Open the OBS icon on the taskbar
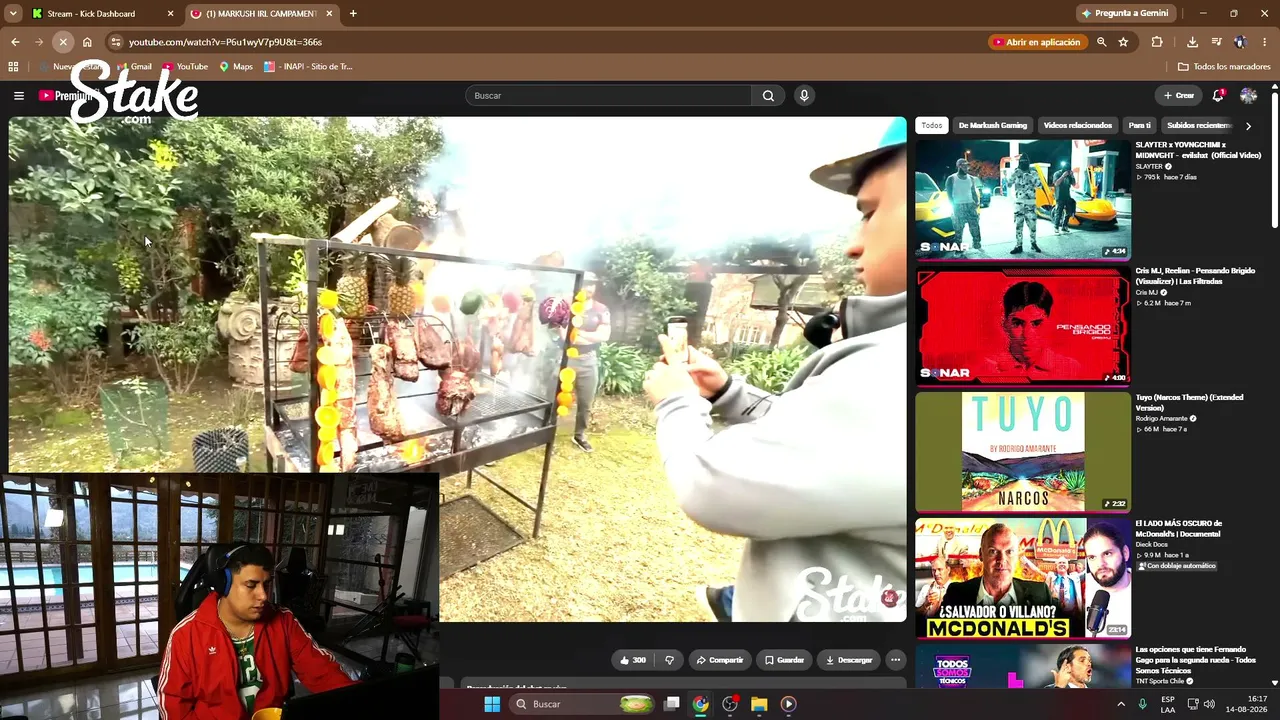Viewport: 1280px width, 720px height. click(730, 704)
